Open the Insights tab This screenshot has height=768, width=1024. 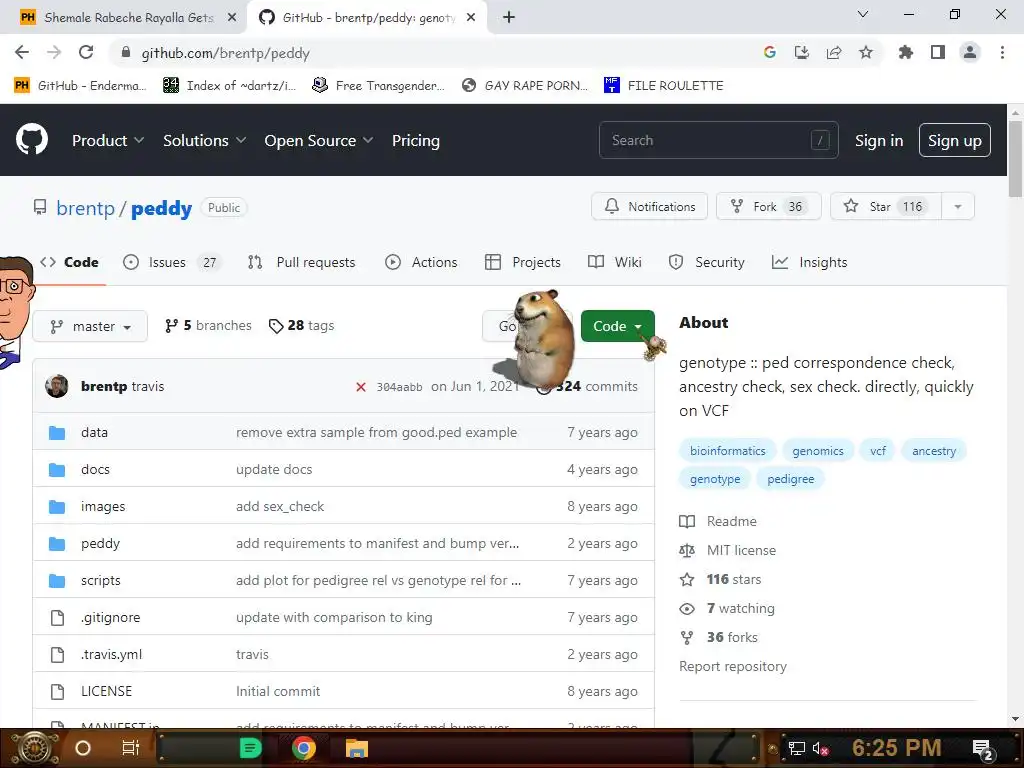tap(809, 263)
